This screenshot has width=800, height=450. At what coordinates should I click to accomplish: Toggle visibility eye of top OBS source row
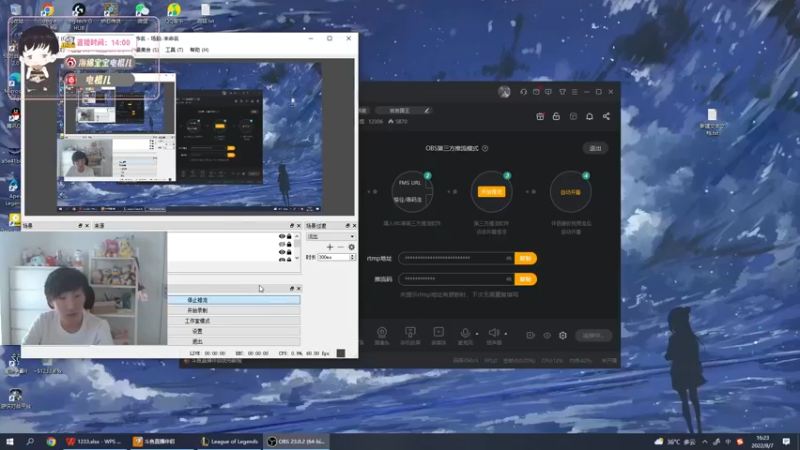click(282, 236)
